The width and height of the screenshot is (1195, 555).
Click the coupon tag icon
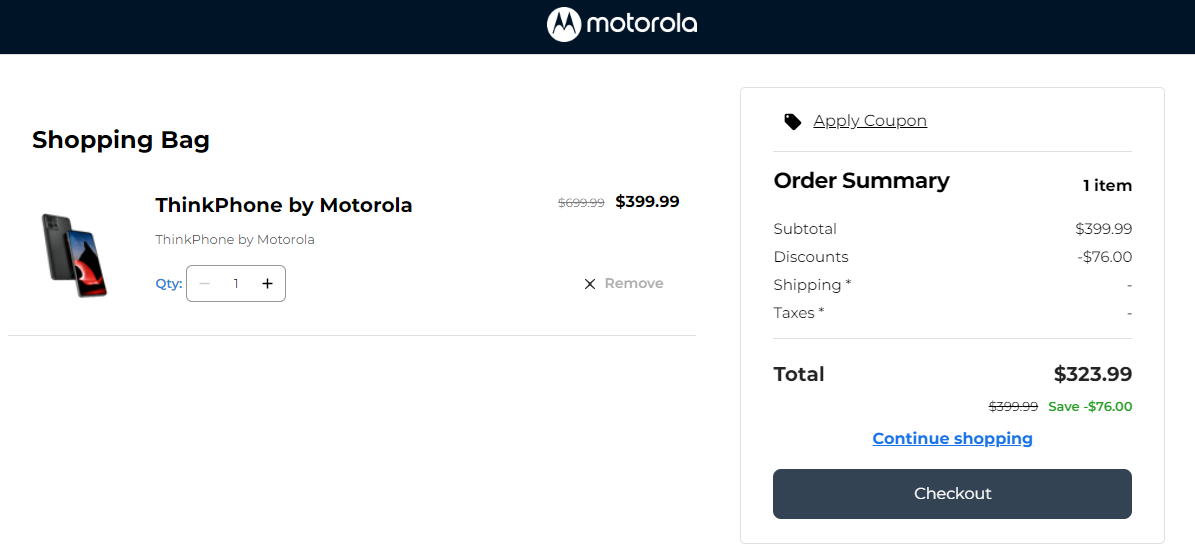(x=793, y=122)
